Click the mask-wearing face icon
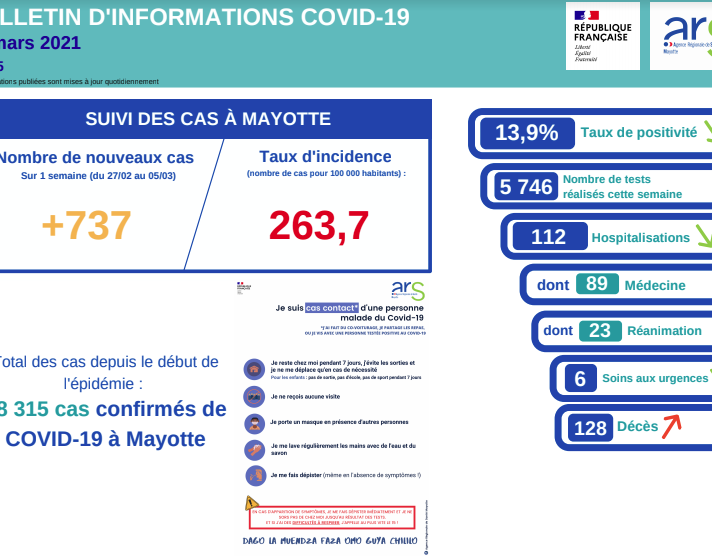 (x=255, y=423)
